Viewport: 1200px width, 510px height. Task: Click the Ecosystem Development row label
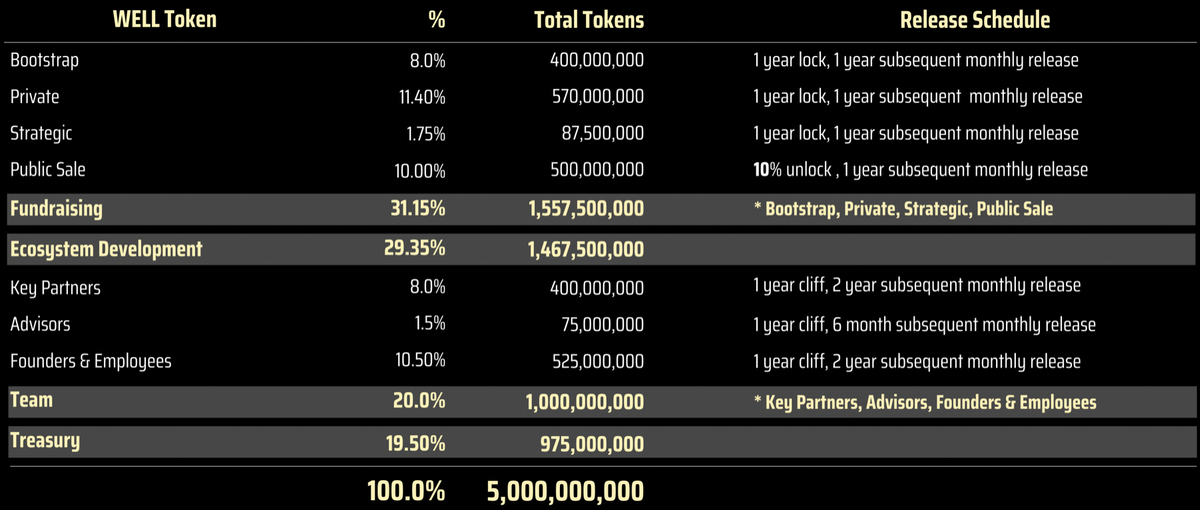tap(106, 249)
